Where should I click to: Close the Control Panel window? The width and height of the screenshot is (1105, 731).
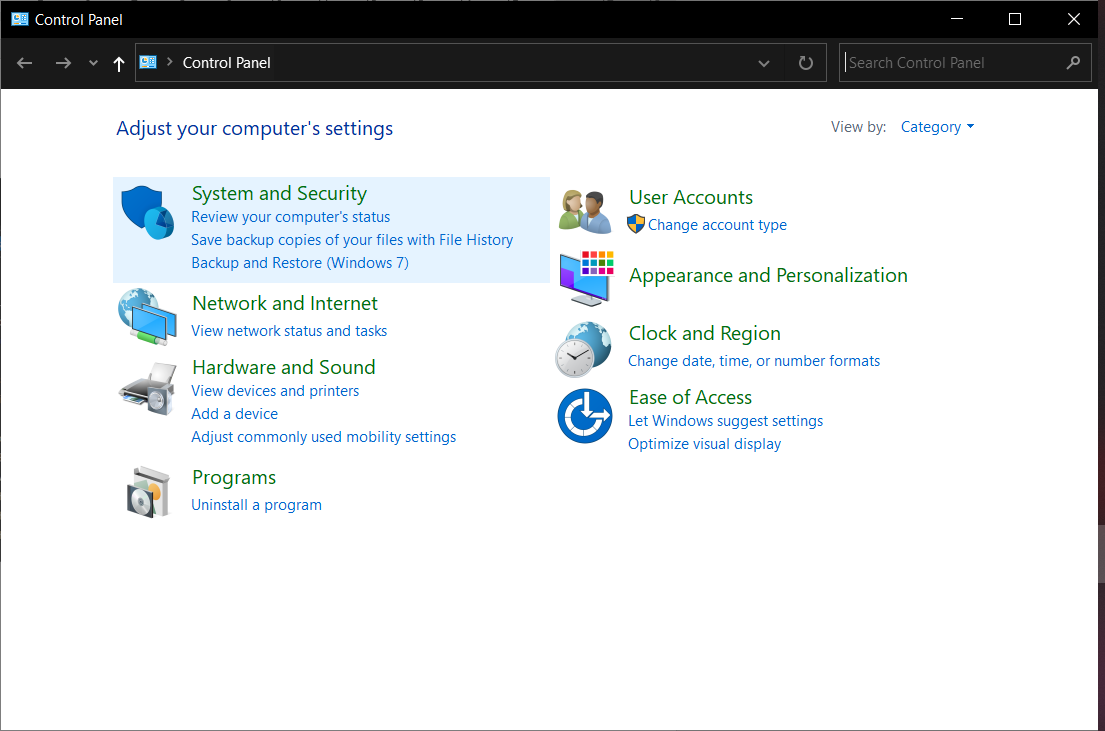click(1073, 19)
